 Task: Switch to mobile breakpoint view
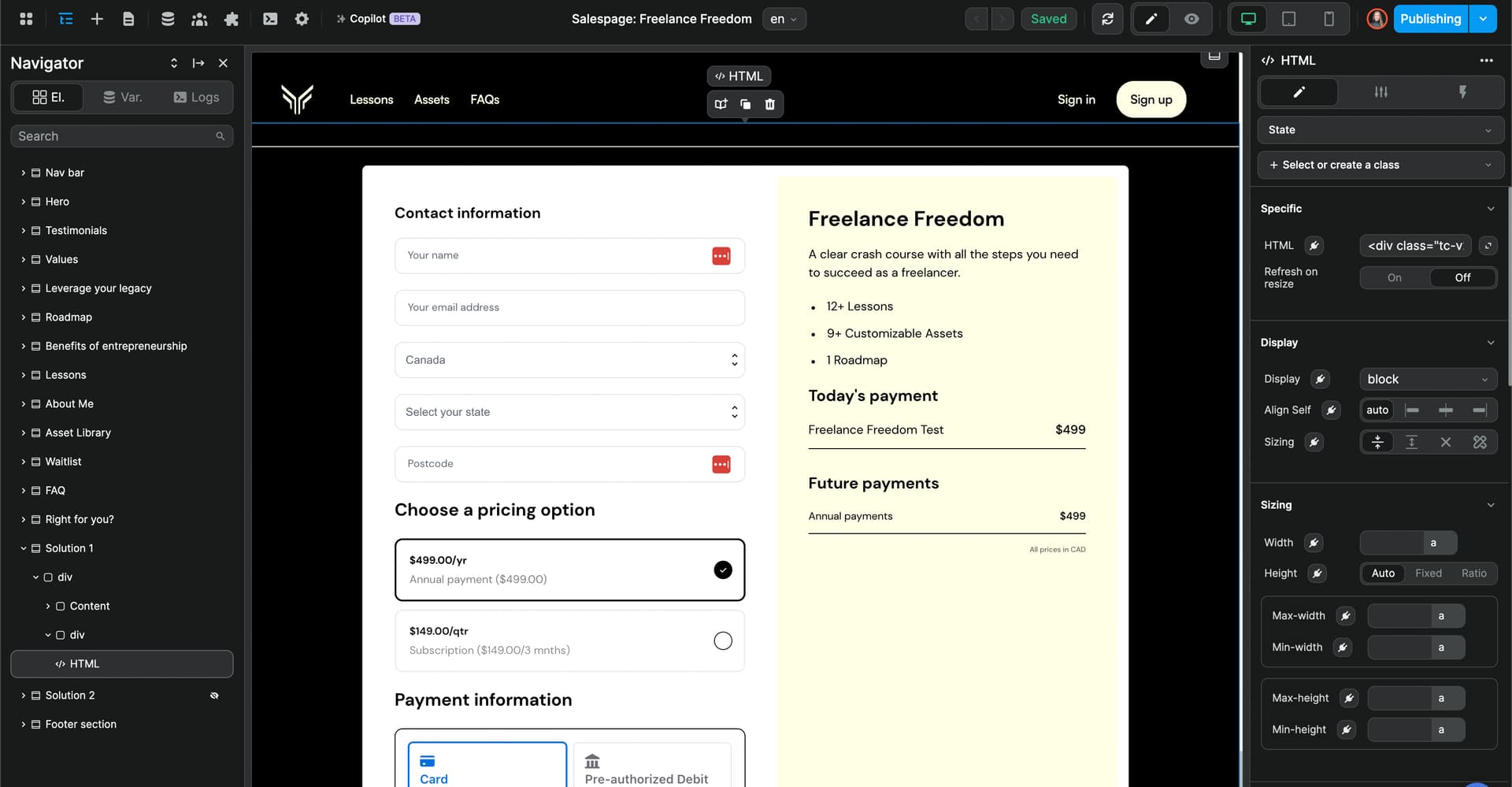1329,19
